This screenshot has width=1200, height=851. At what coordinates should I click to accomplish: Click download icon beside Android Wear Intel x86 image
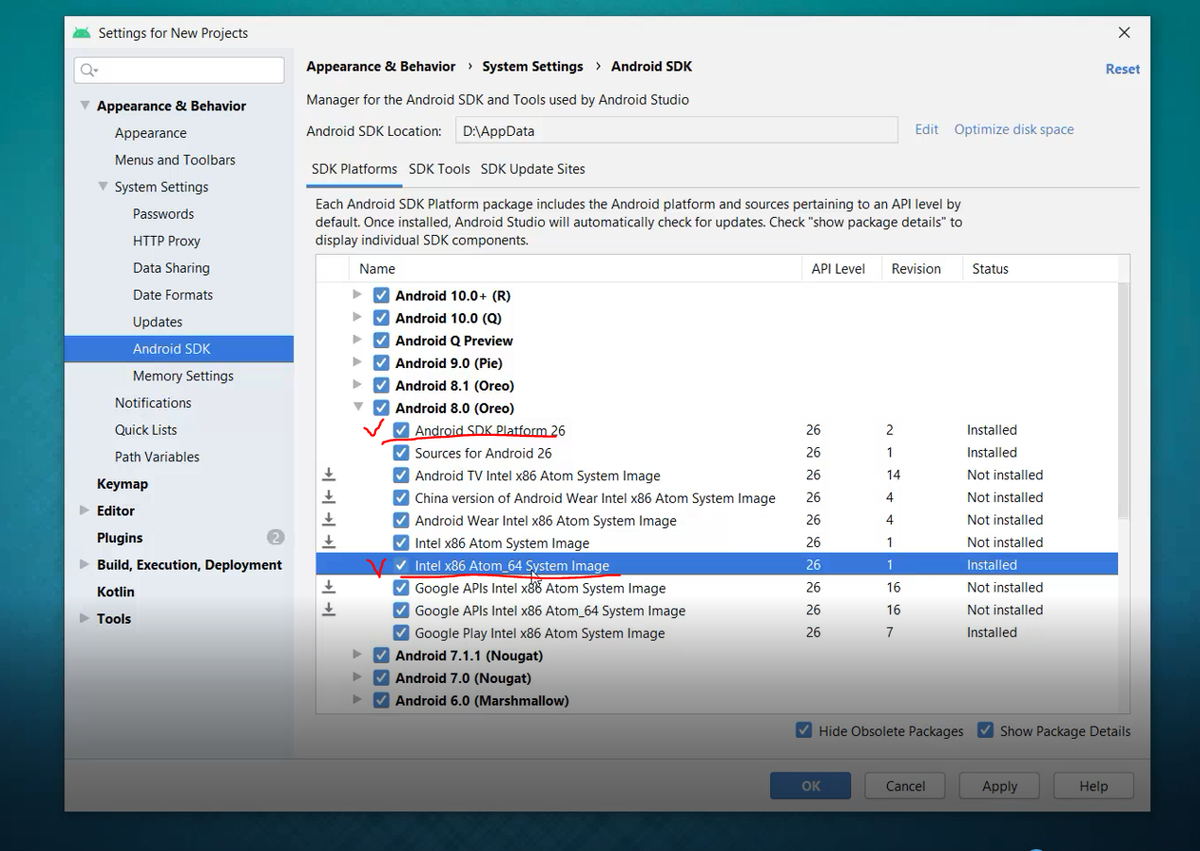(329, 520)
